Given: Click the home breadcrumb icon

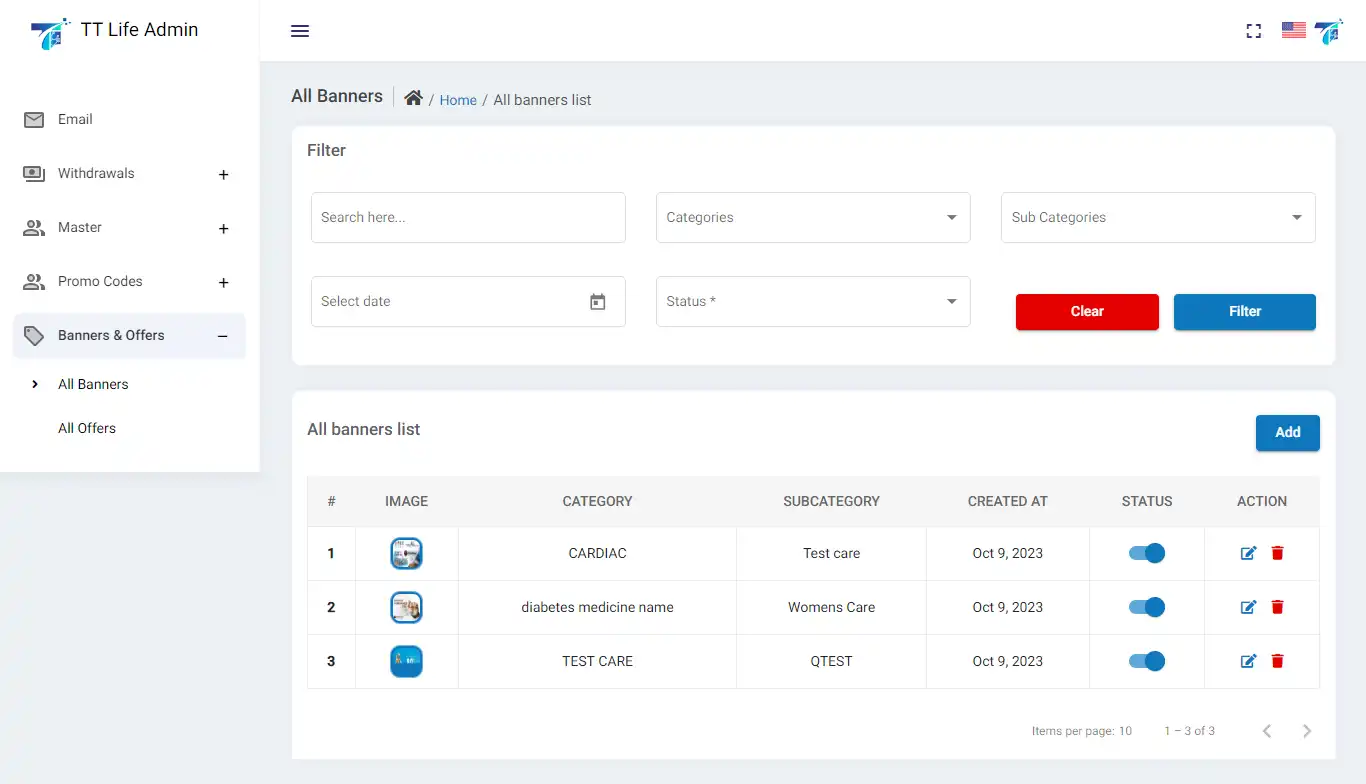Looking at the screenshot, I should pos(413,98).
